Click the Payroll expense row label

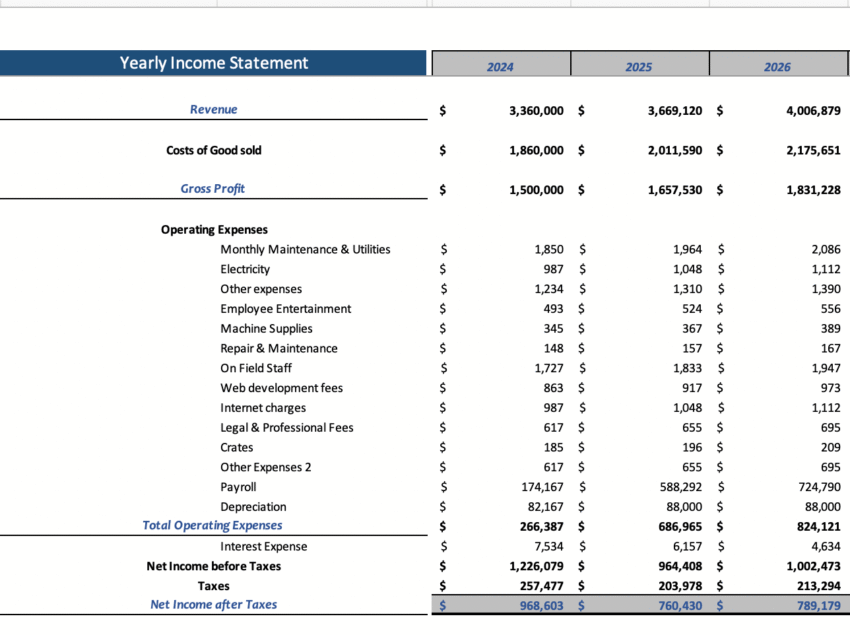(x=237, y=487)
